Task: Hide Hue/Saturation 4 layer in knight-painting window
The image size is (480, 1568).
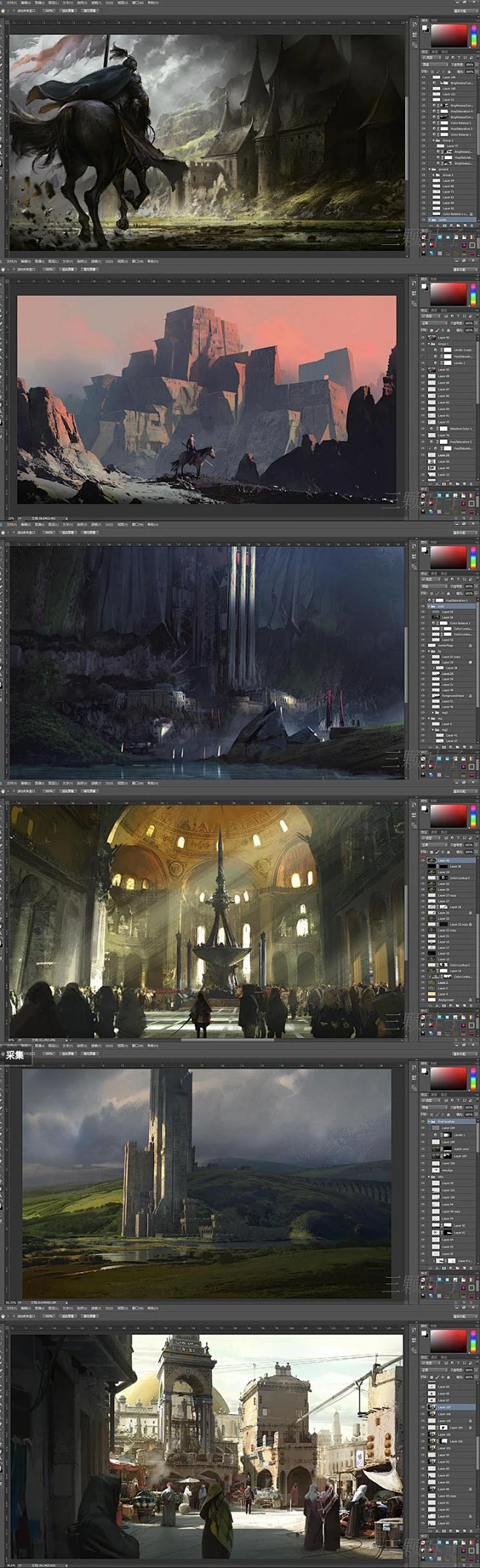Action: tap(423, 111)
